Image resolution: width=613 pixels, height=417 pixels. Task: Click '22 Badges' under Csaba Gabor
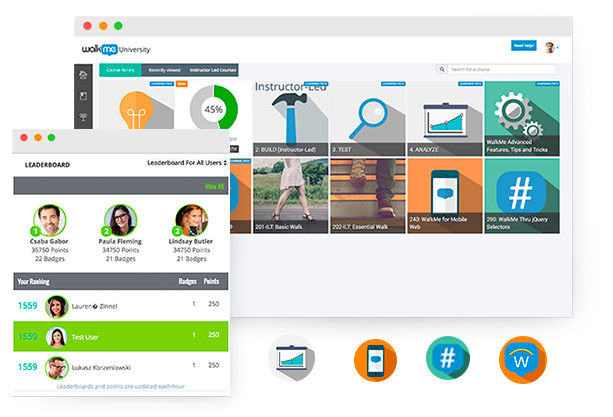50,259
